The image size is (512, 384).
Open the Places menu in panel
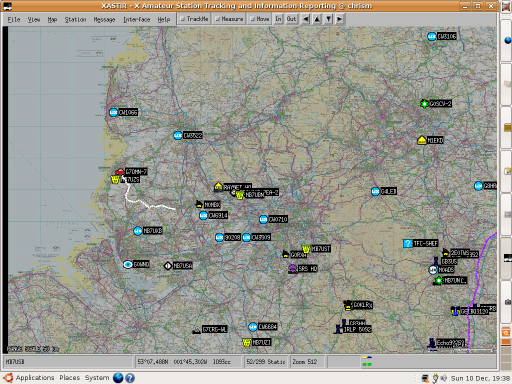pyautogui.click(x=70, y=378)
